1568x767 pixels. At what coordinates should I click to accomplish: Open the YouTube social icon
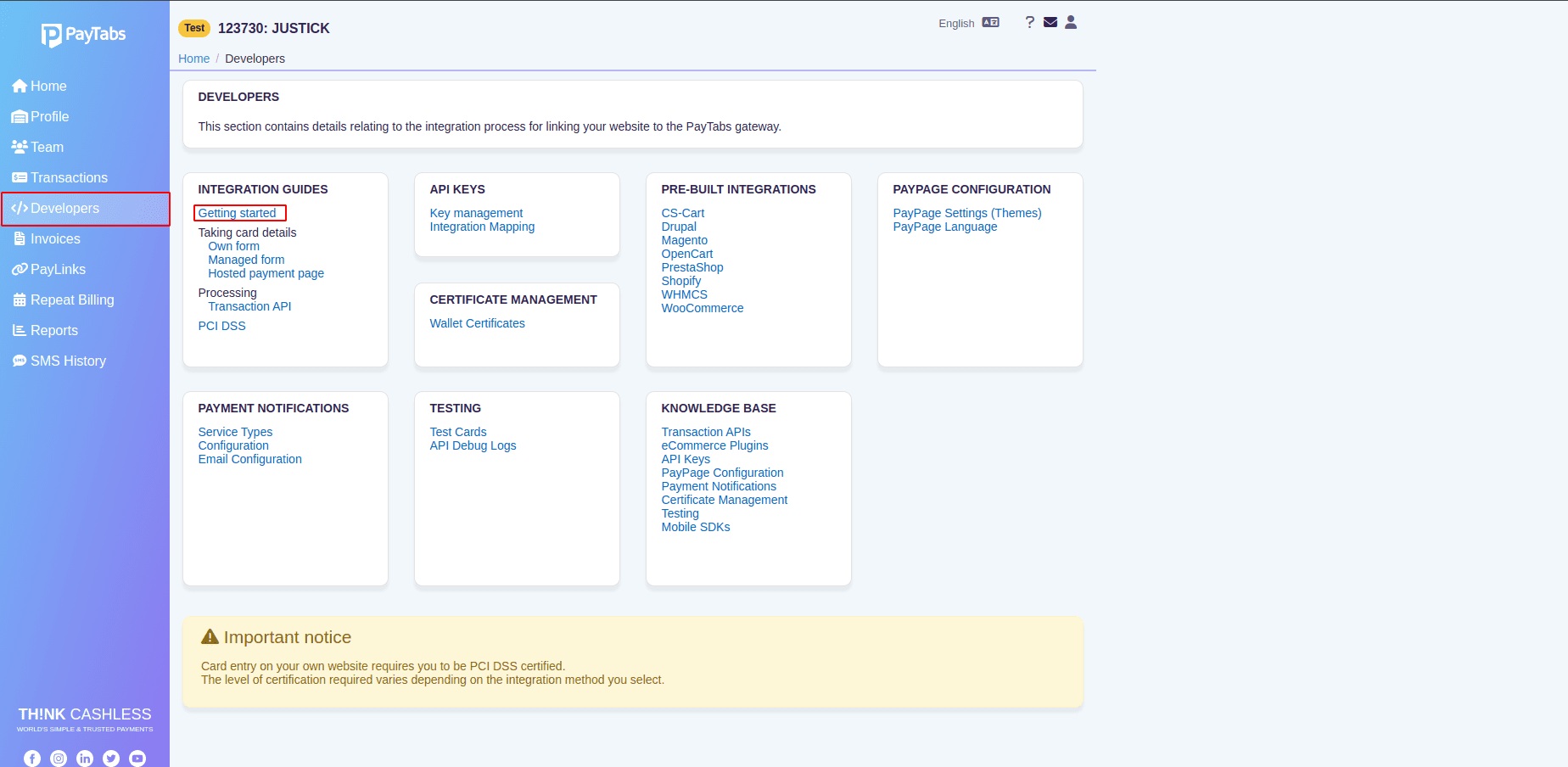(x=137, y=759)
